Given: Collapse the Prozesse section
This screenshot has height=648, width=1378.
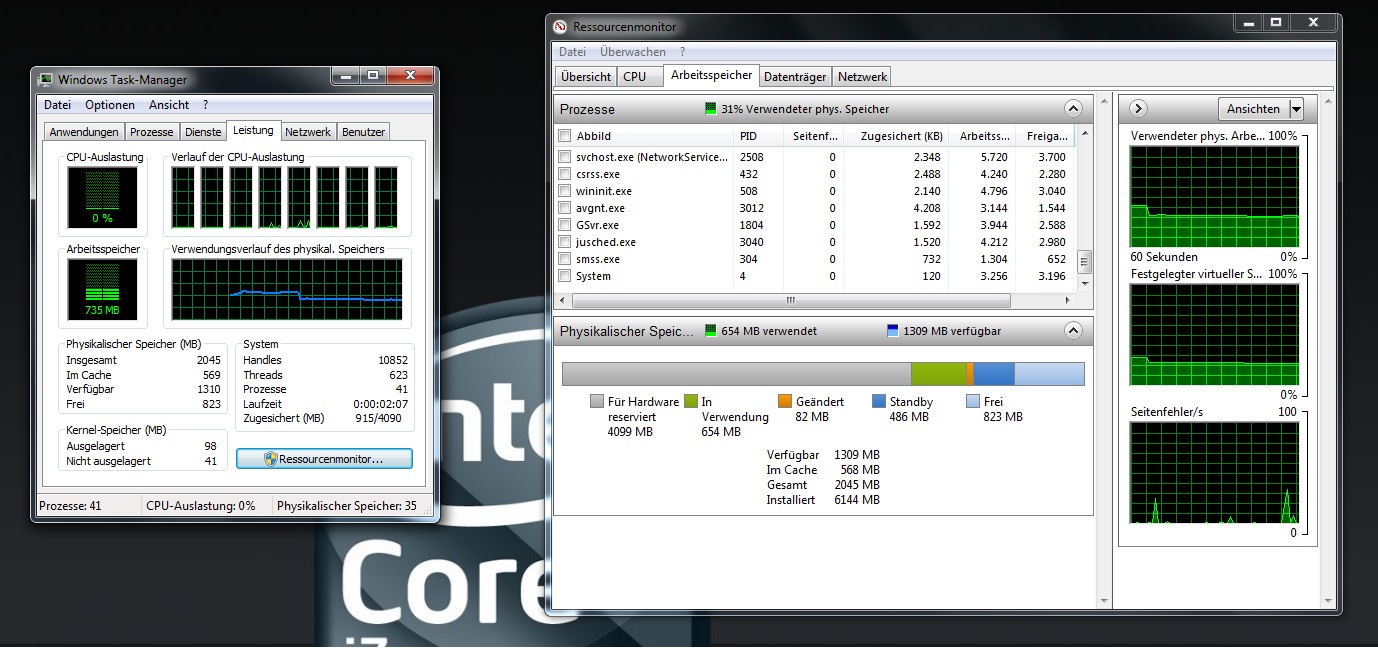Looking at the screenshot, I should [1073, 109].
